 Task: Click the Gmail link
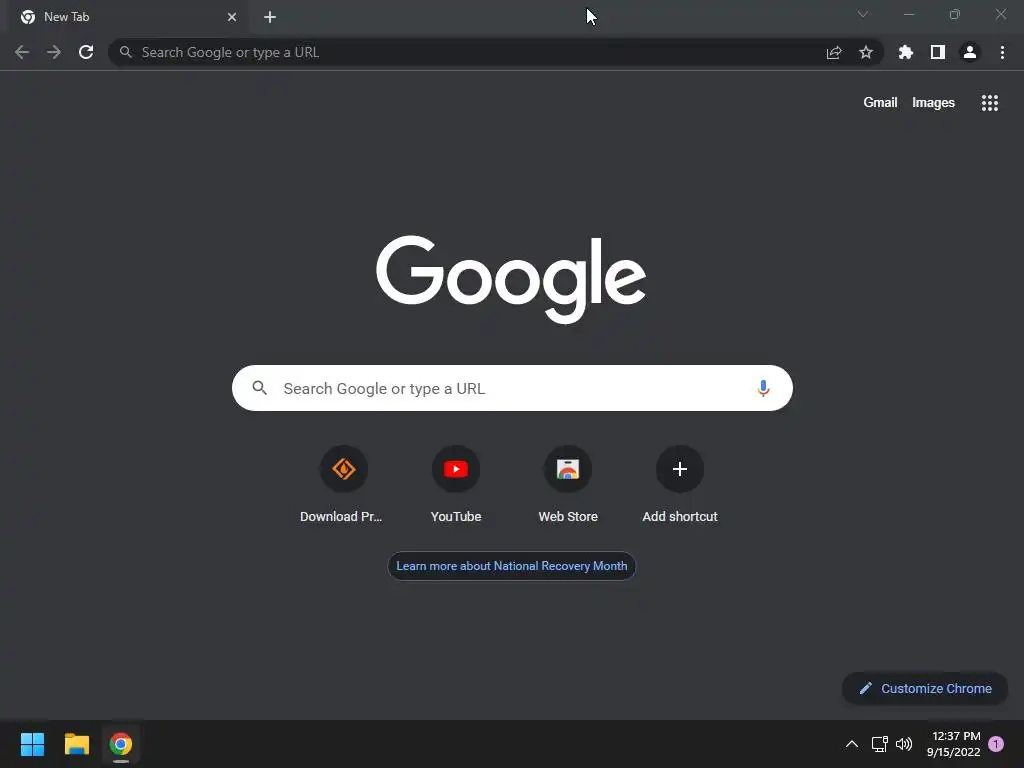880,103
